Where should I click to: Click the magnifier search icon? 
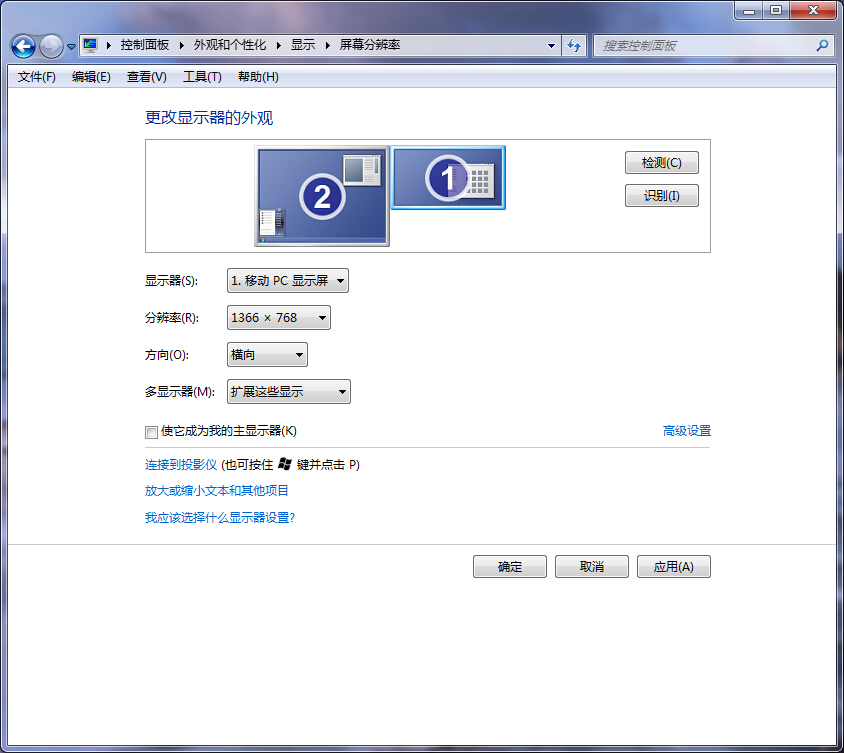coord(822,46)
